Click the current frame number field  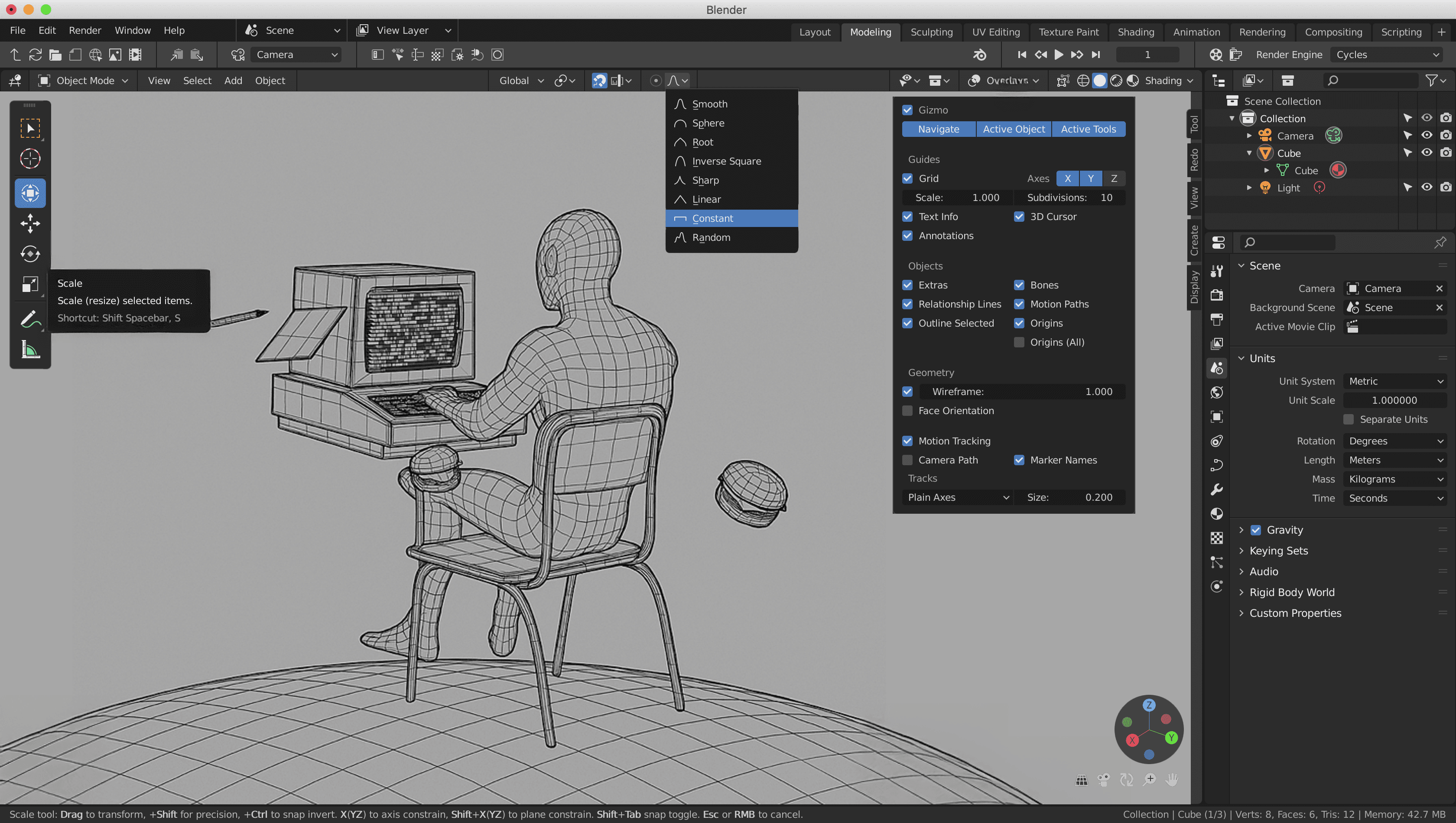coord(1147,55)
